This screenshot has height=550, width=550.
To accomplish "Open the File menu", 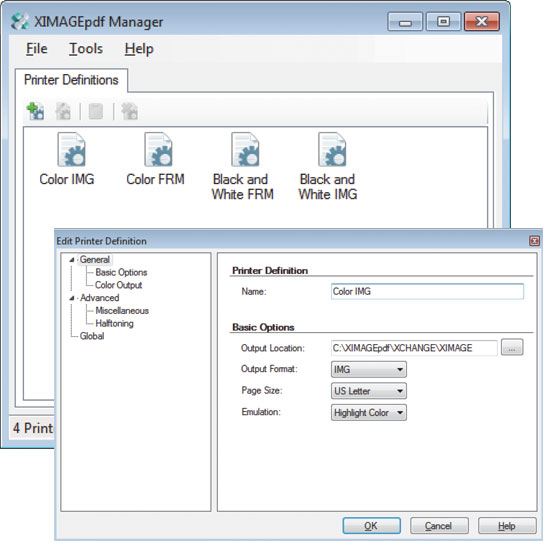I will pyautogui.click(x=36, y=49).
